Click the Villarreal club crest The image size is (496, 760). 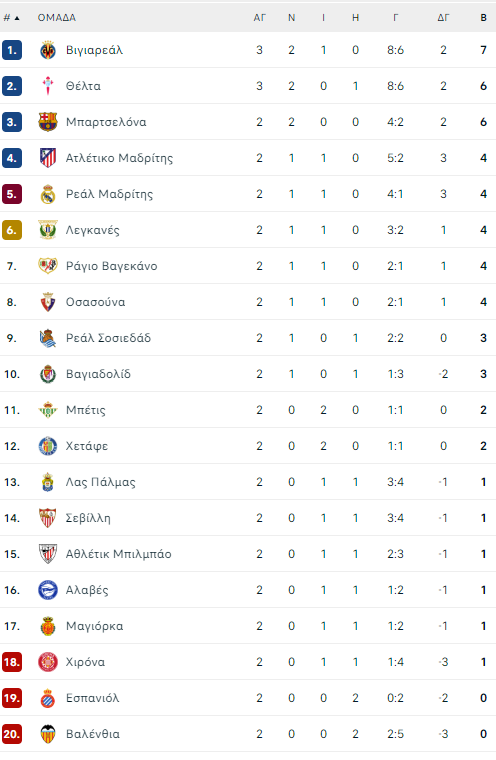coord(48,50)
